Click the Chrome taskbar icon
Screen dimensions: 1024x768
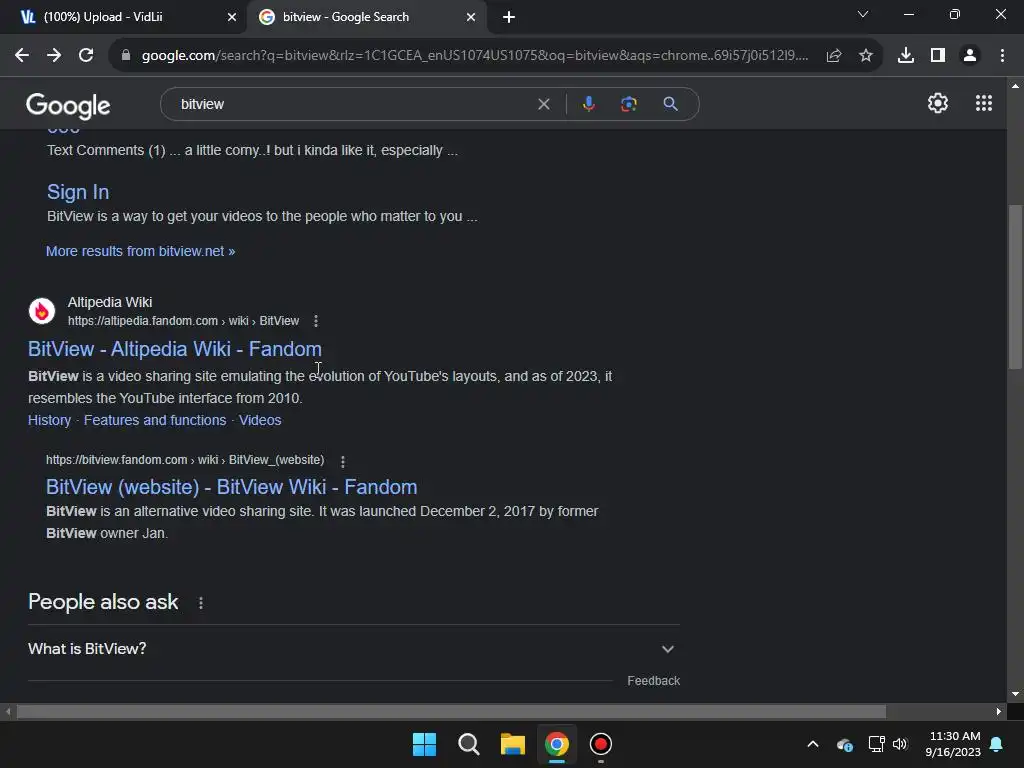click(556, 744)
